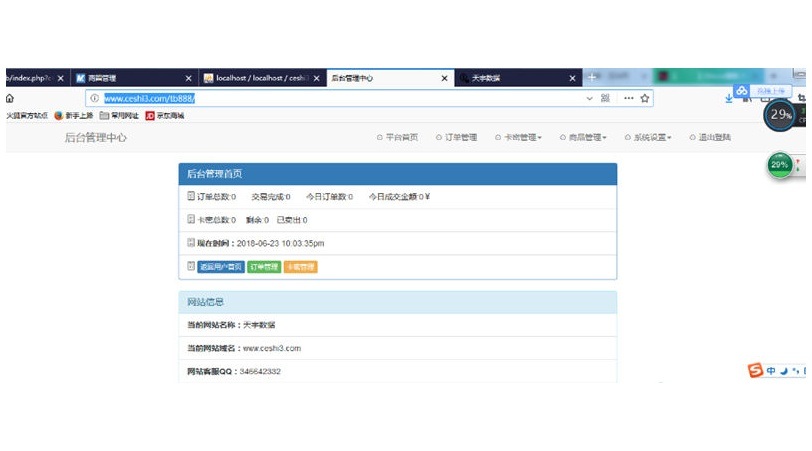Click the QR code icon in address bar
Viewport: 812px width, 451px height.
[x=605, y=98]
